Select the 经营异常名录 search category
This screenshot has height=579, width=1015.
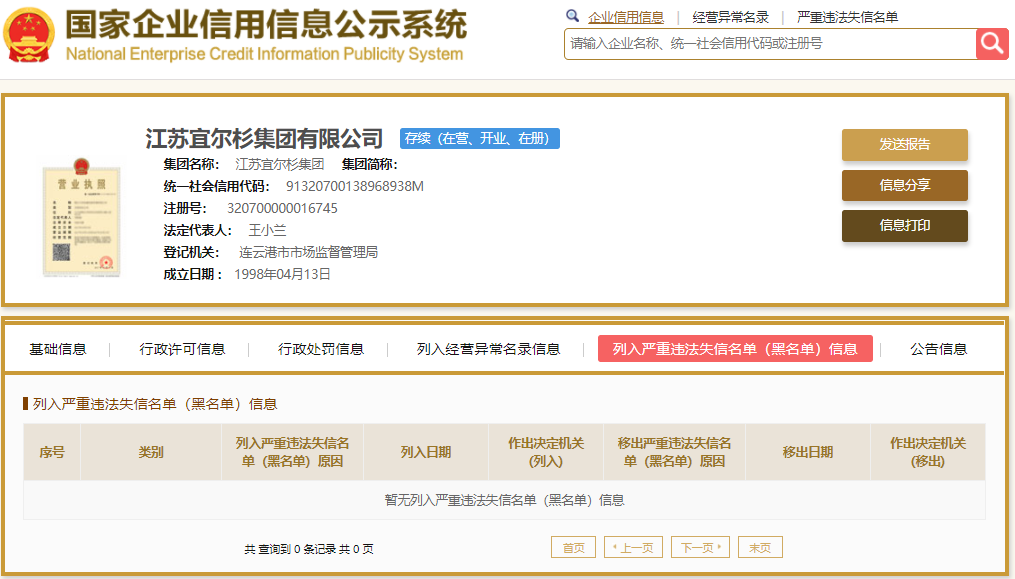(x=731, y=17)
